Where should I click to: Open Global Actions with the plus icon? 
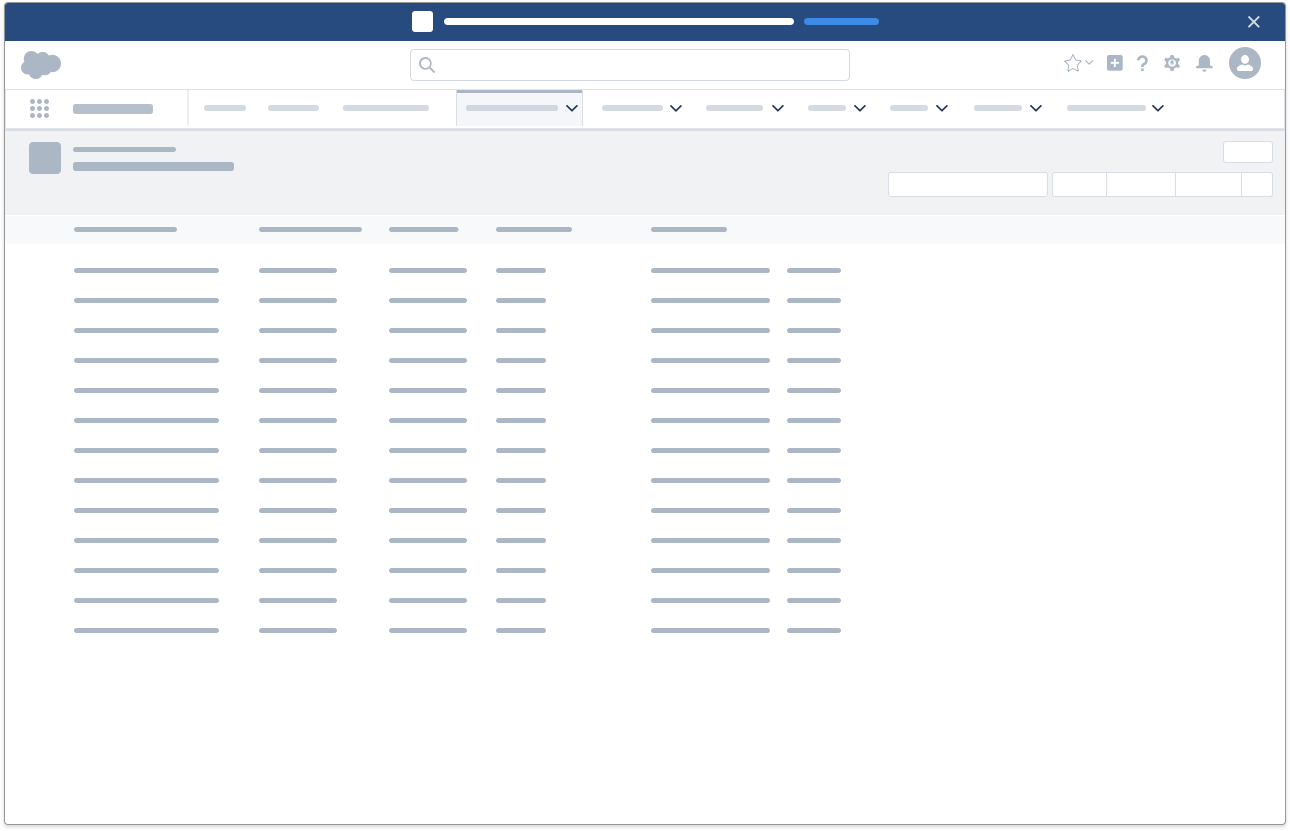point(1114,63)
